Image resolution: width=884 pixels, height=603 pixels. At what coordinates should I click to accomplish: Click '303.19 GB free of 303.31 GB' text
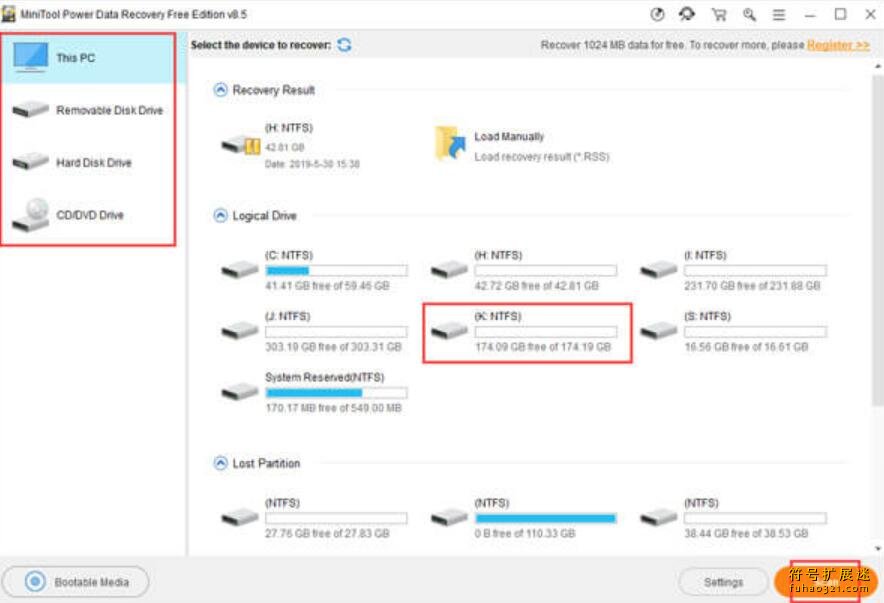[334, 347]
